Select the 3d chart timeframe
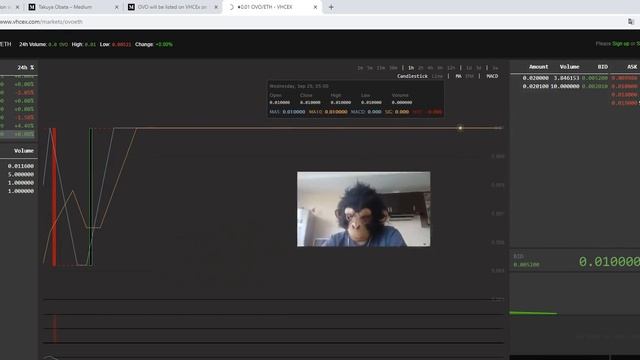 [479, 68]
